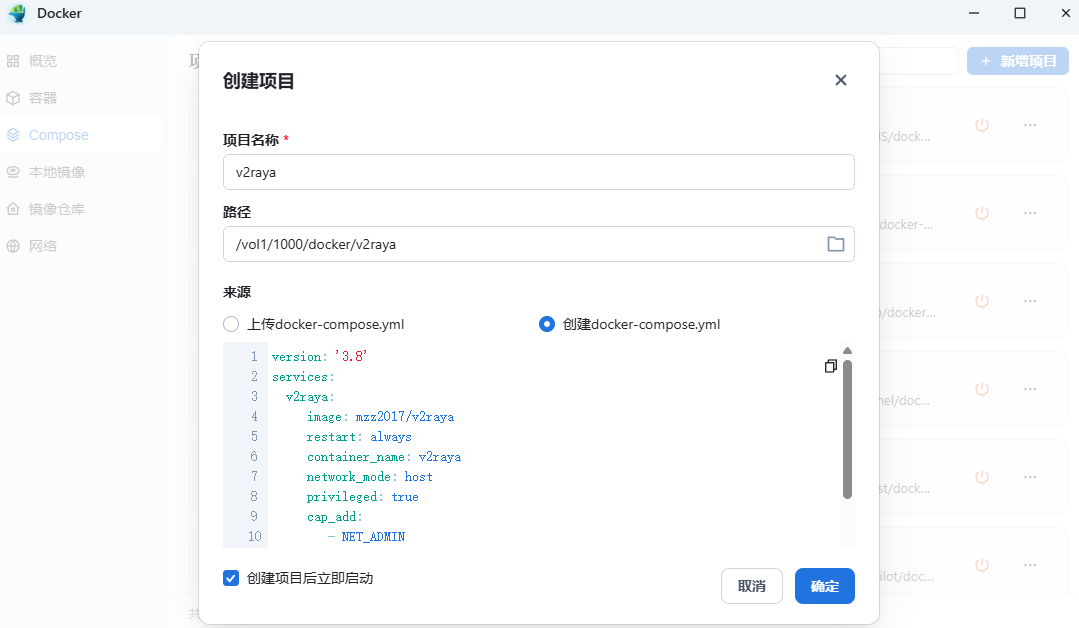The width and height of the screenshot is (1079, 628).
Task: Open the more options menu of first project
Action: pyautogui.click(x=1029, y=125)
